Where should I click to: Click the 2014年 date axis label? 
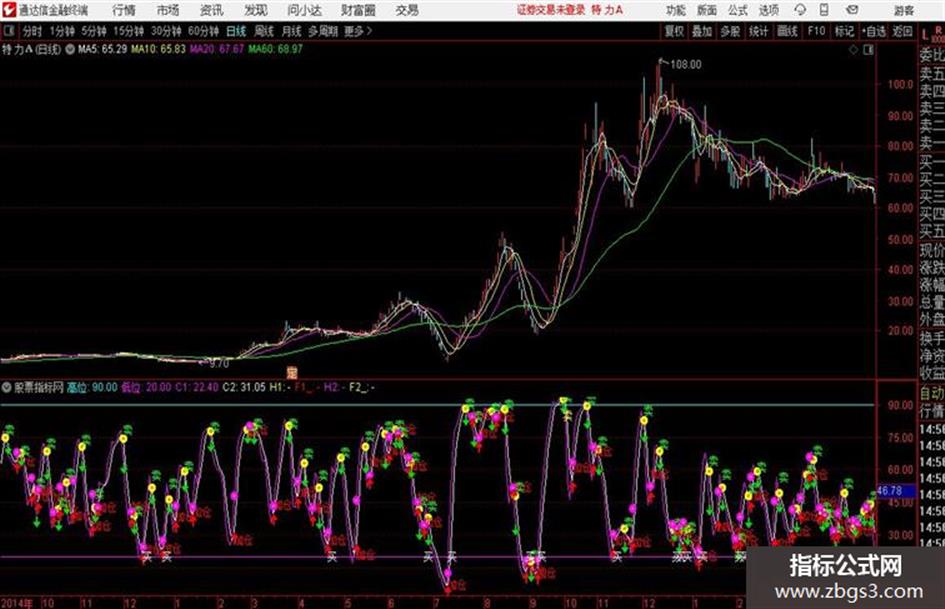coord(17,603)
